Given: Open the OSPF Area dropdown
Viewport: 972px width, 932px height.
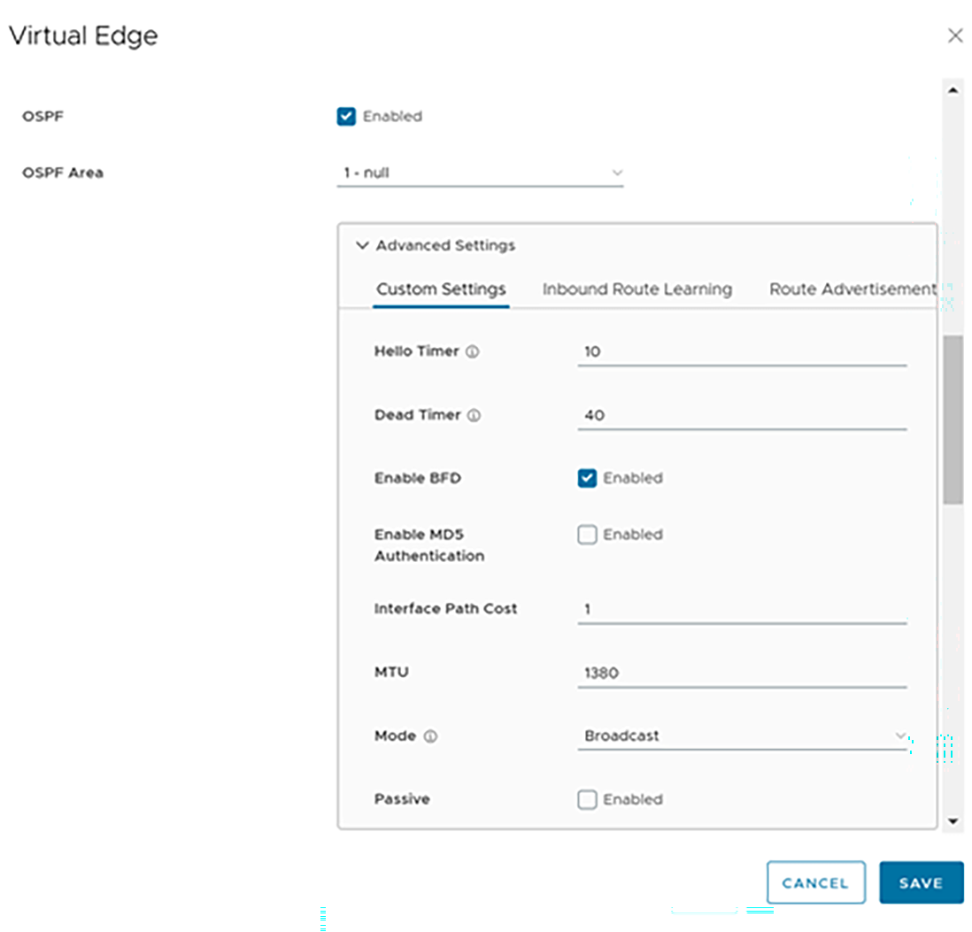Looking at the screenshot, I should [x=480, y=173].
